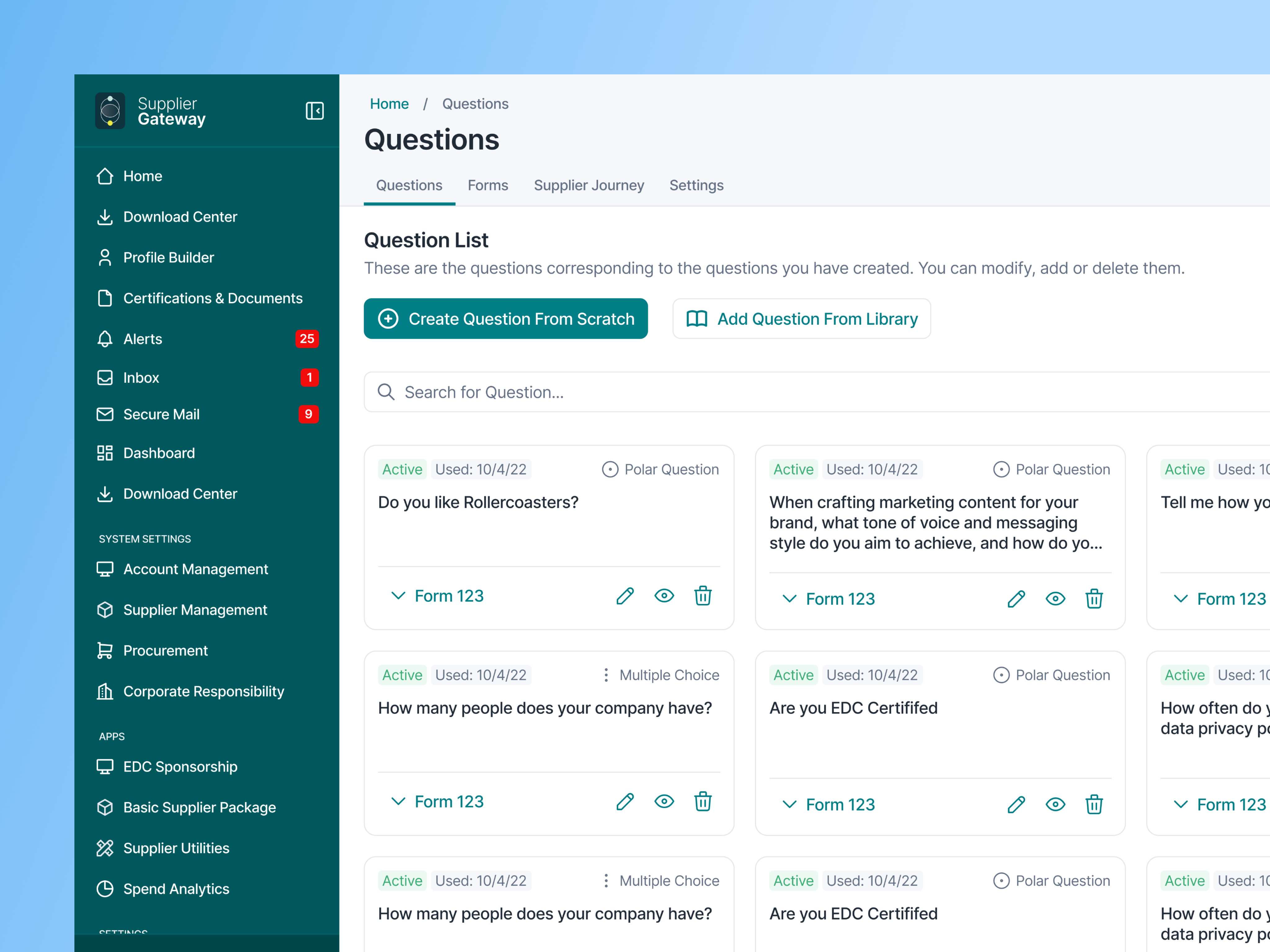Image resolution: width=1270 pixels, height=952 pixels.
Task: Delete the Rollercoasters question
Action: [703, 596]
